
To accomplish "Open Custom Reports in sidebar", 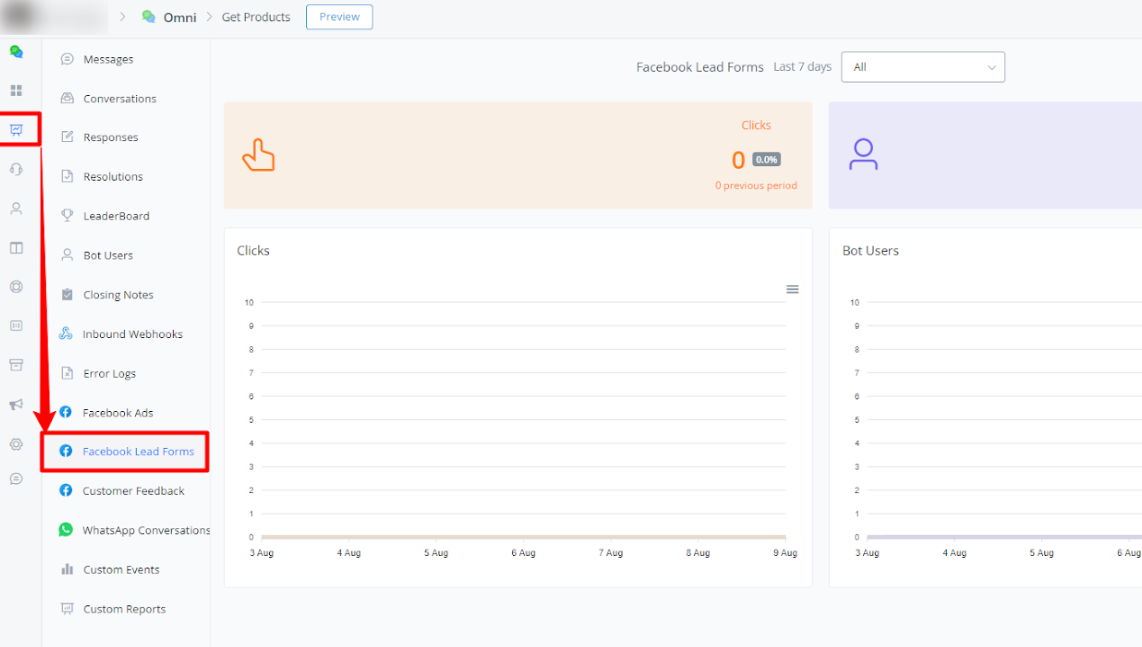I will [x=124, y=609].
